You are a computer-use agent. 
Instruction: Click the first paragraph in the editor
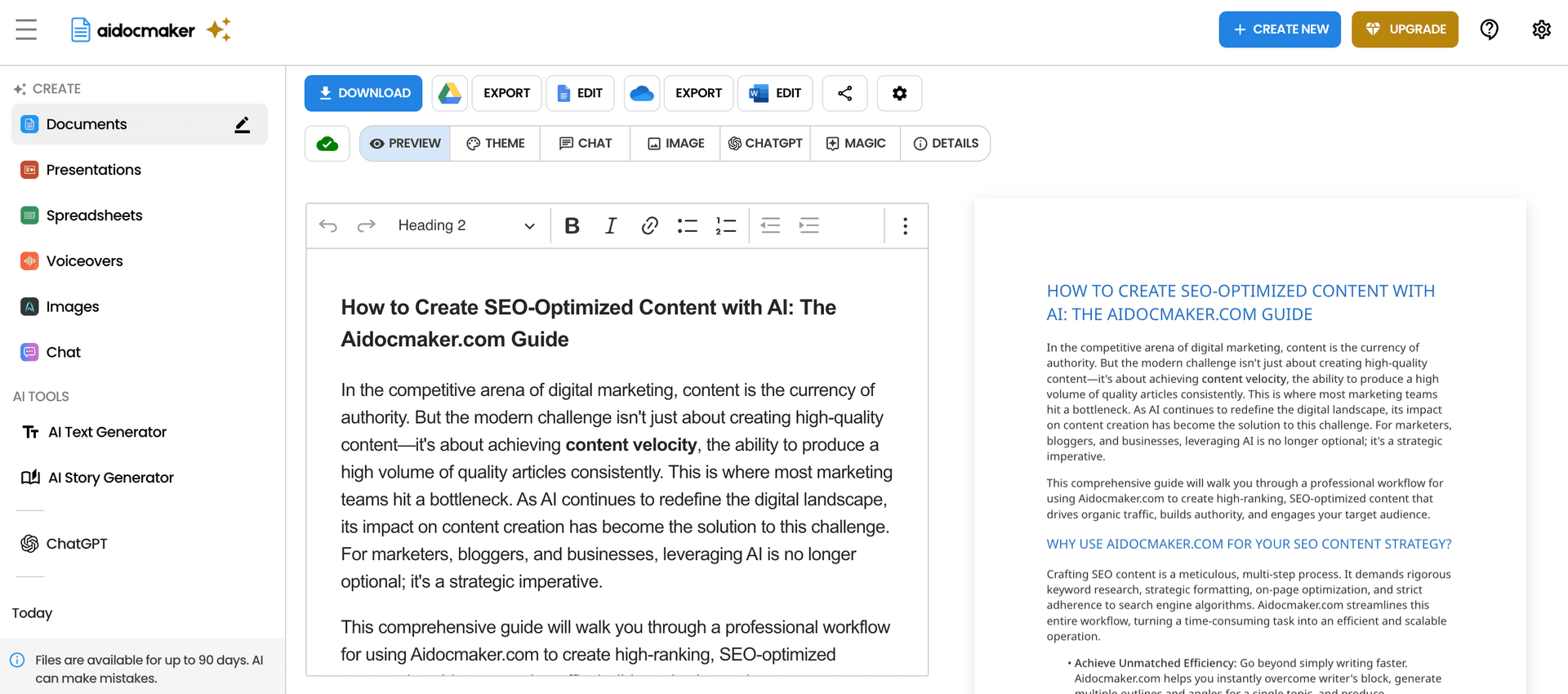[x=617, y=486]
